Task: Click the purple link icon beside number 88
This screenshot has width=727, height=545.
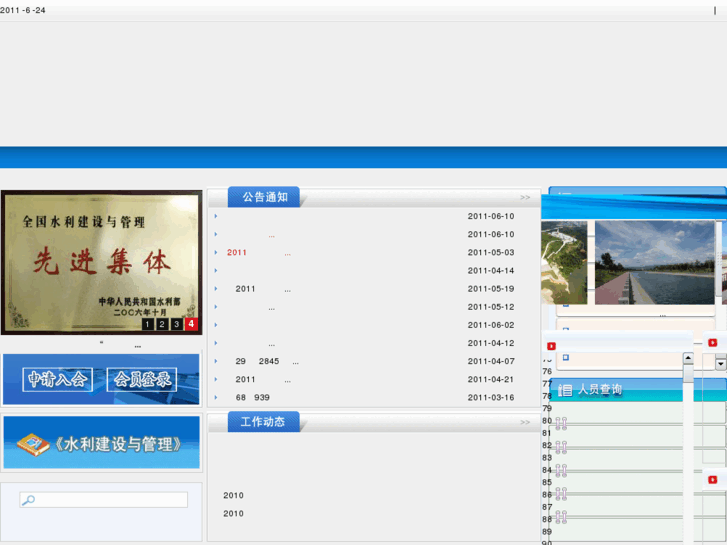Action: [x=561, y=517]
